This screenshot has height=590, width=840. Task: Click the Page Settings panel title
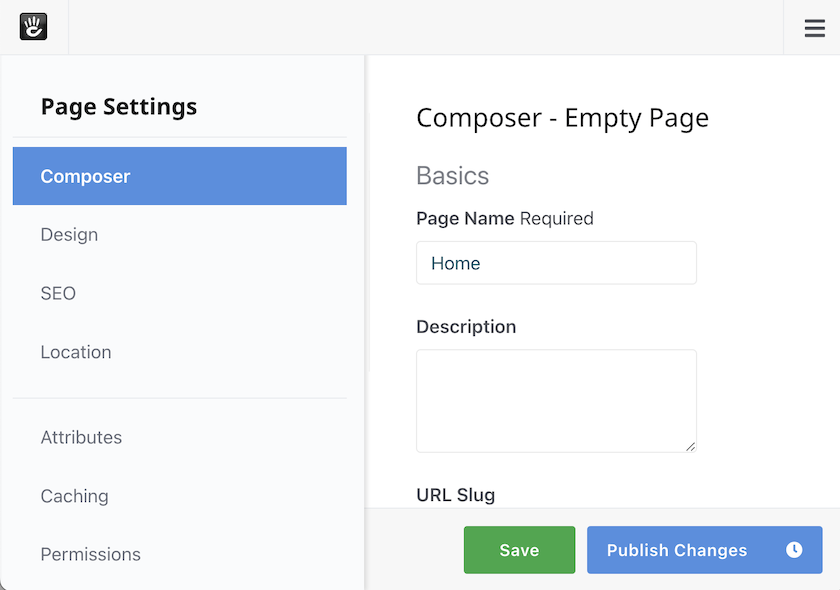tap(118, 106)
